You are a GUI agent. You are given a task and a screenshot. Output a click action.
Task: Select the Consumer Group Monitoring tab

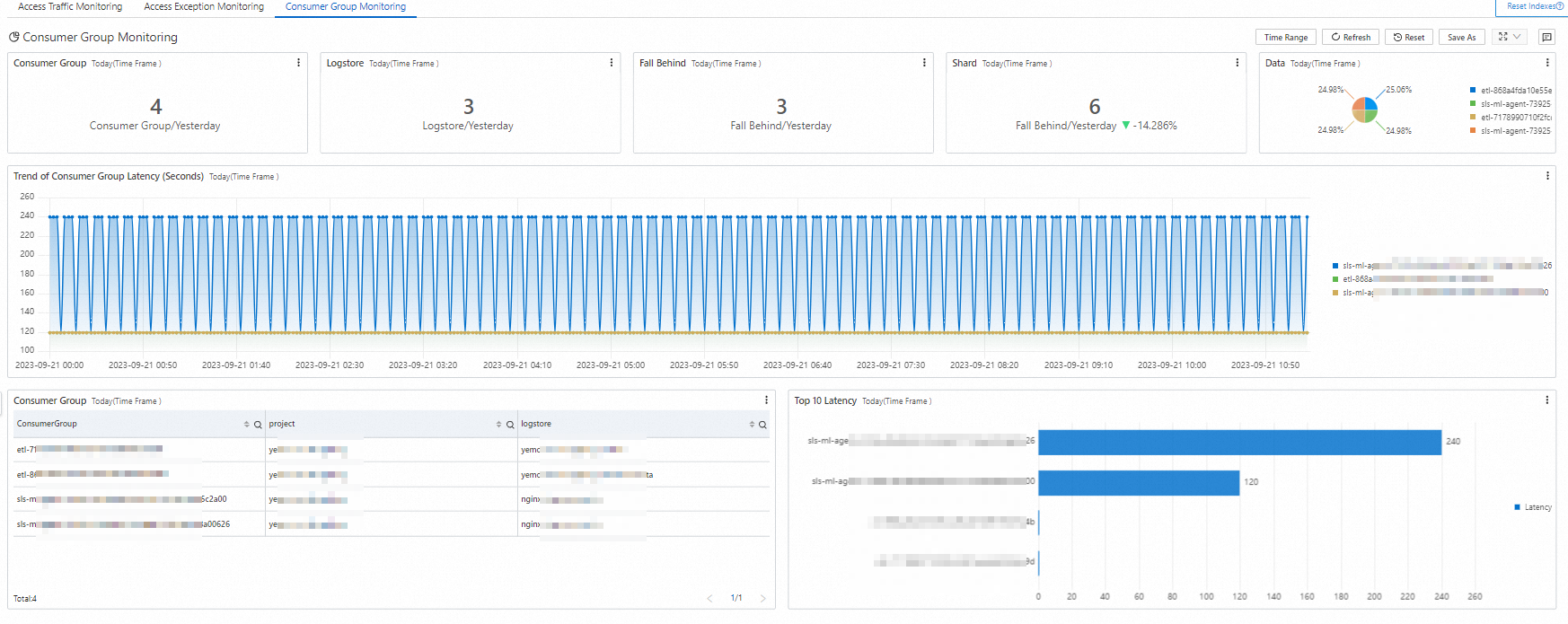(346, 6)
